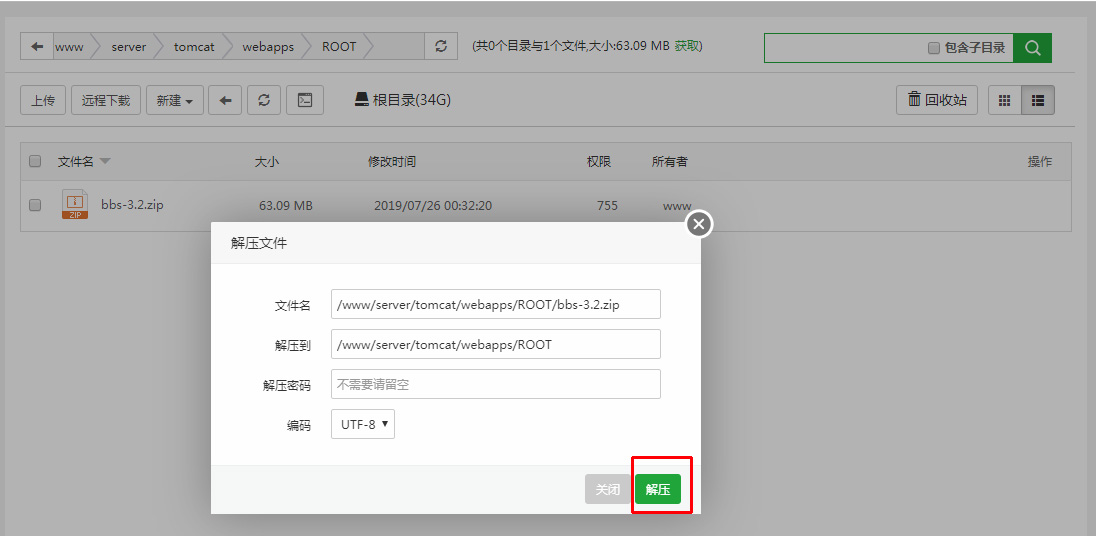Open the terminal icon in toolbar
1096x536 pixels.
pyautogui.click(x=305, y=100)
